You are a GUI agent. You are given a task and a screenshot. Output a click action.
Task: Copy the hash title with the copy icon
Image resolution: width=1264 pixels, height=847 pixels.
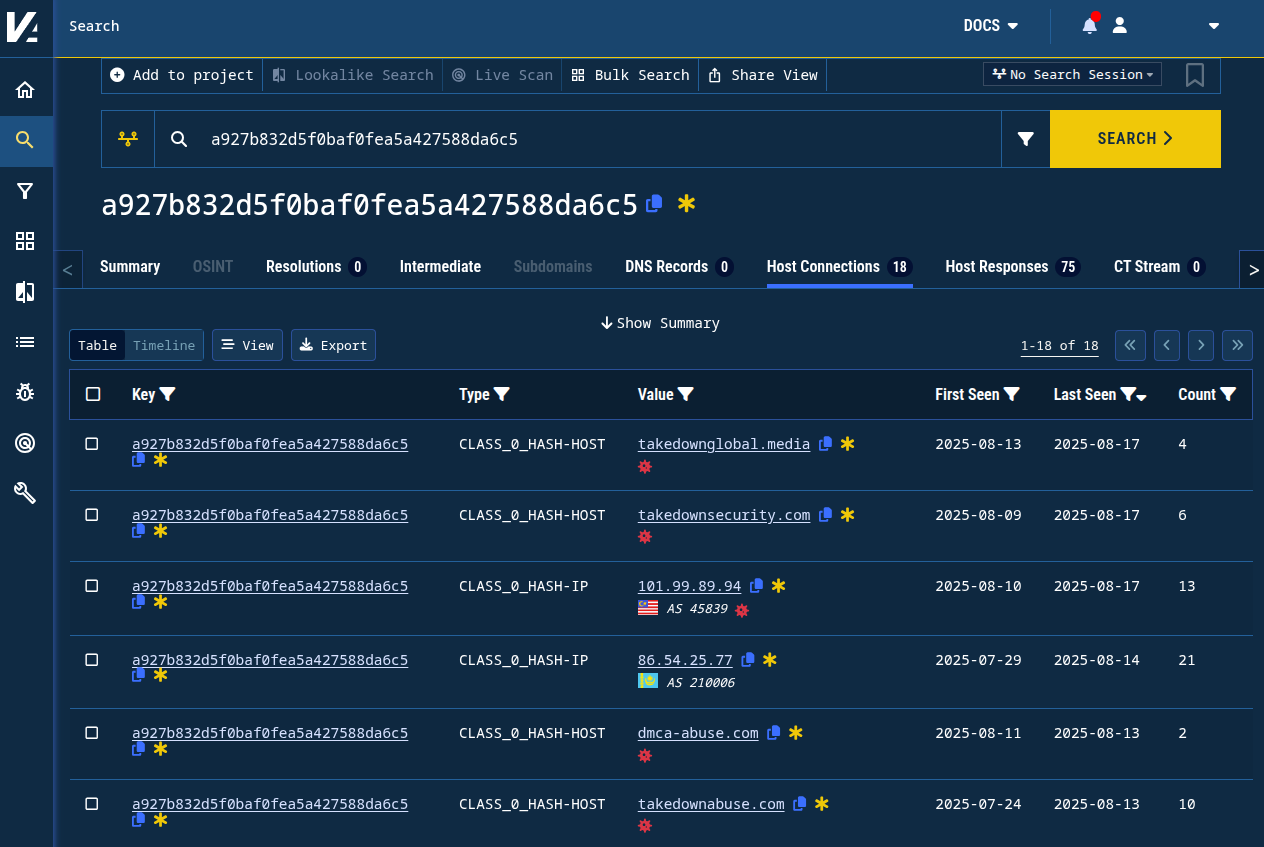coord(654,204)
